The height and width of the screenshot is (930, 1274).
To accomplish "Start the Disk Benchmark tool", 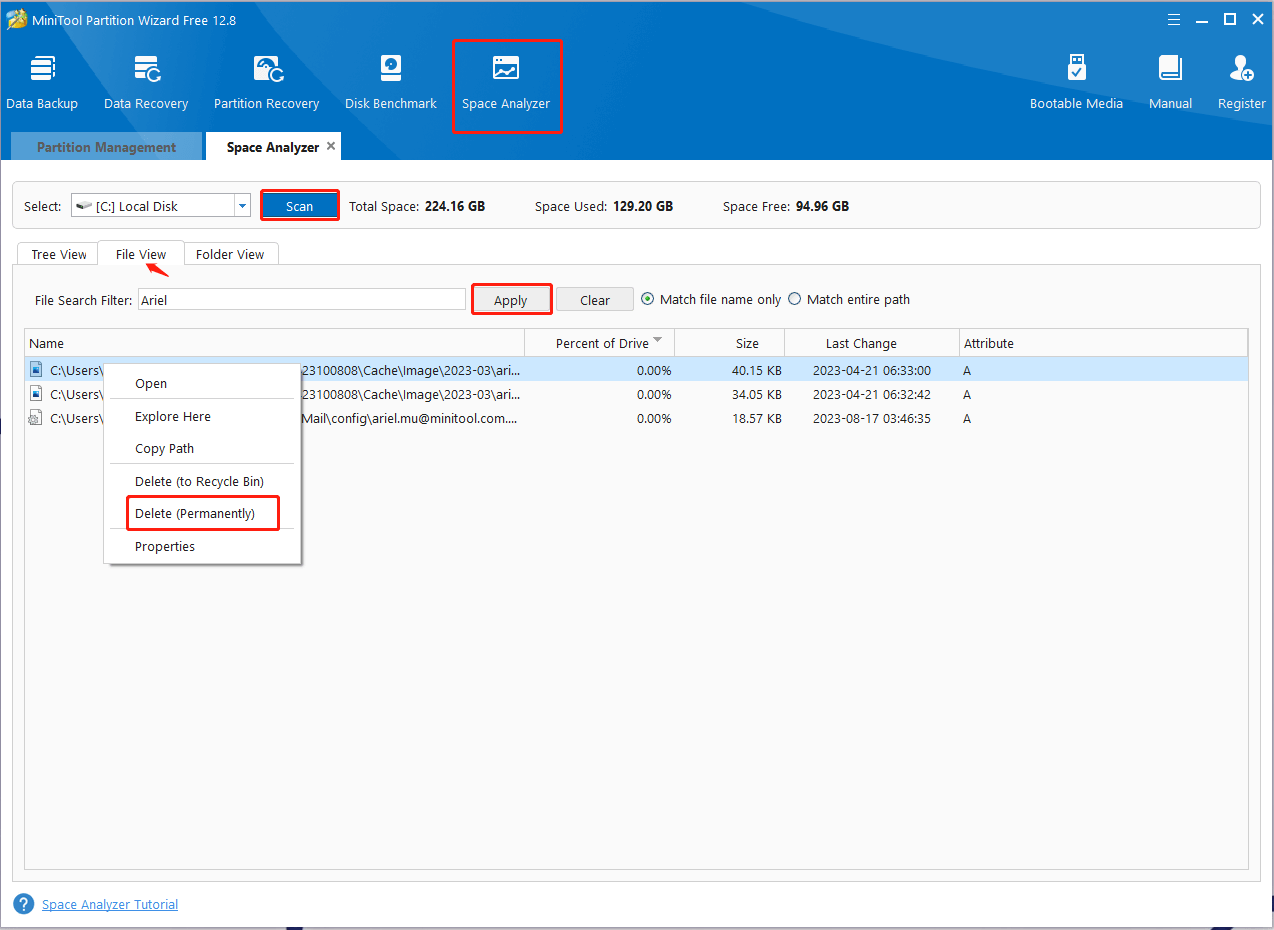I will pos(391,82).
